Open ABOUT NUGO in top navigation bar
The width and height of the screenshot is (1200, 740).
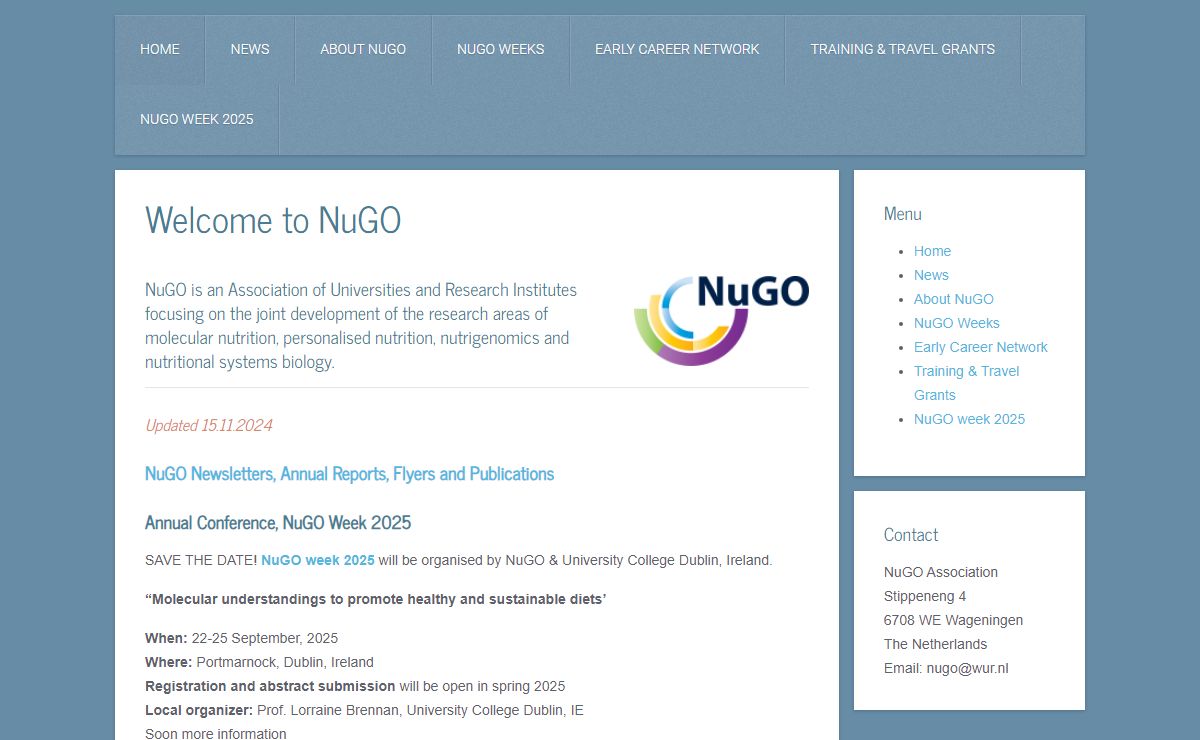[x=363, y=49]
